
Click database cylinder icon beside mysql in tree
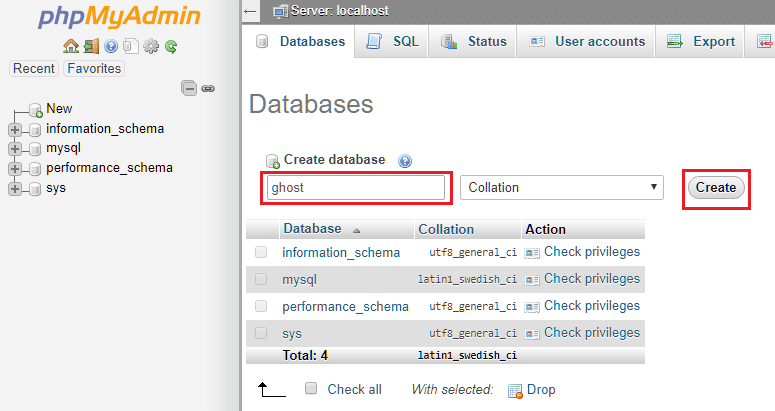[35, 149]
